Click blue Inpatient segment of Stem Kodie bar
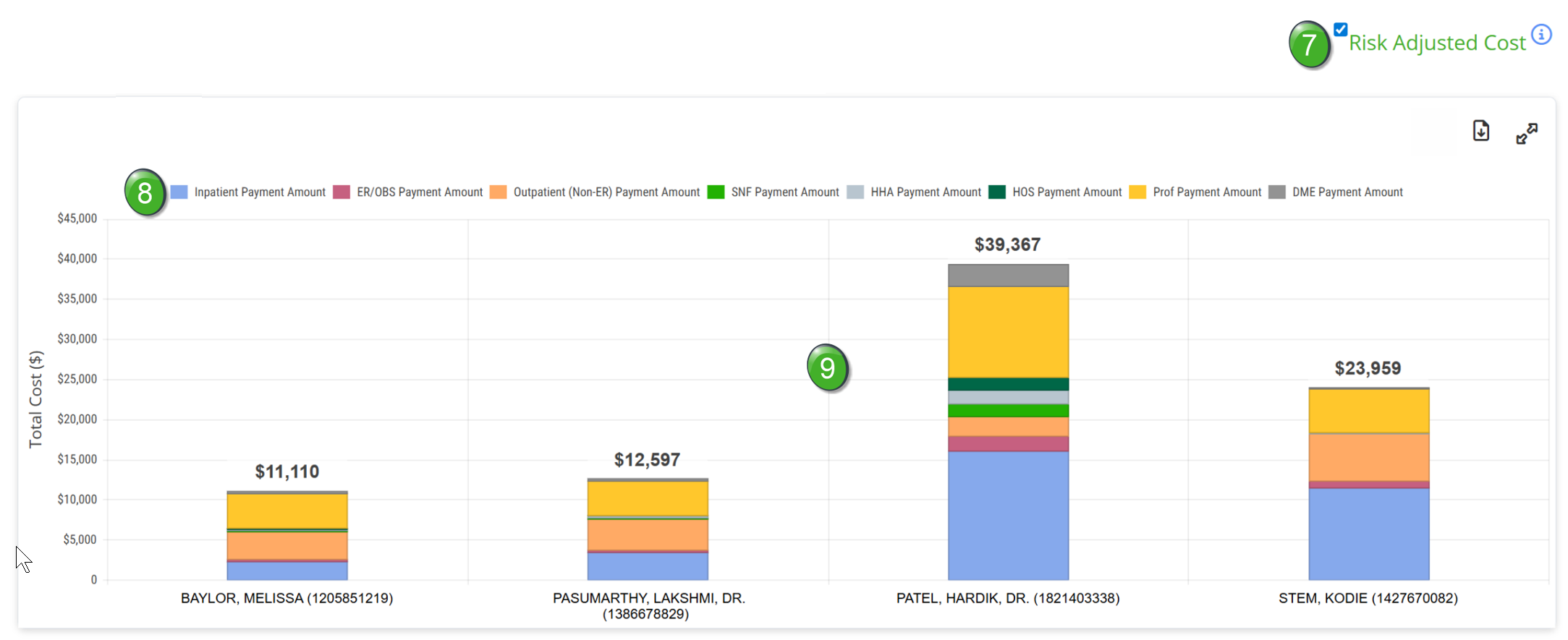 click(1368, 534)
